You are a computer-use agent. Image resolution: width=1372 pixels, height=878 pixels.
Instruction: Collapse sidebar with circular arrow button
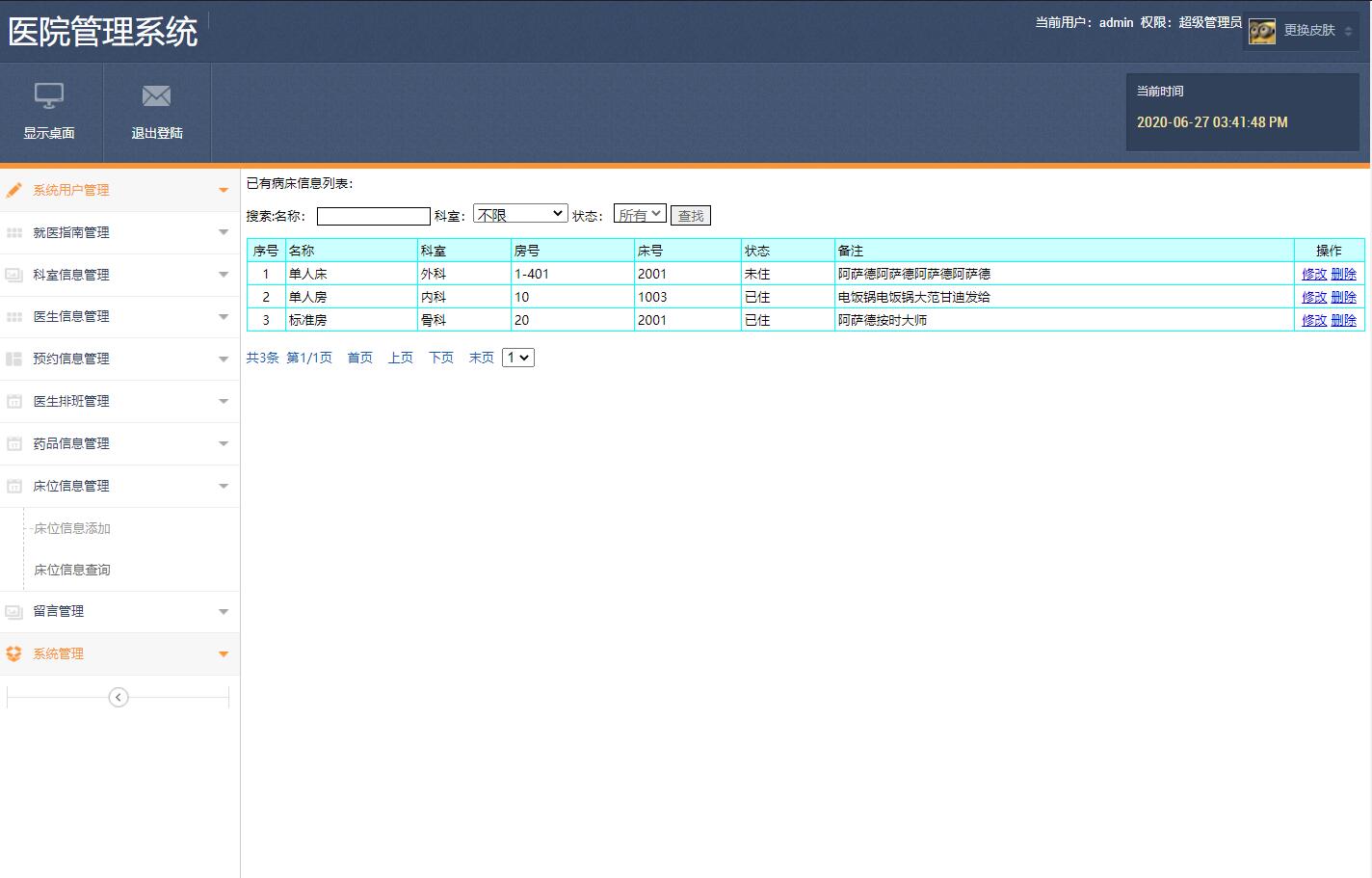coord(119,696)
